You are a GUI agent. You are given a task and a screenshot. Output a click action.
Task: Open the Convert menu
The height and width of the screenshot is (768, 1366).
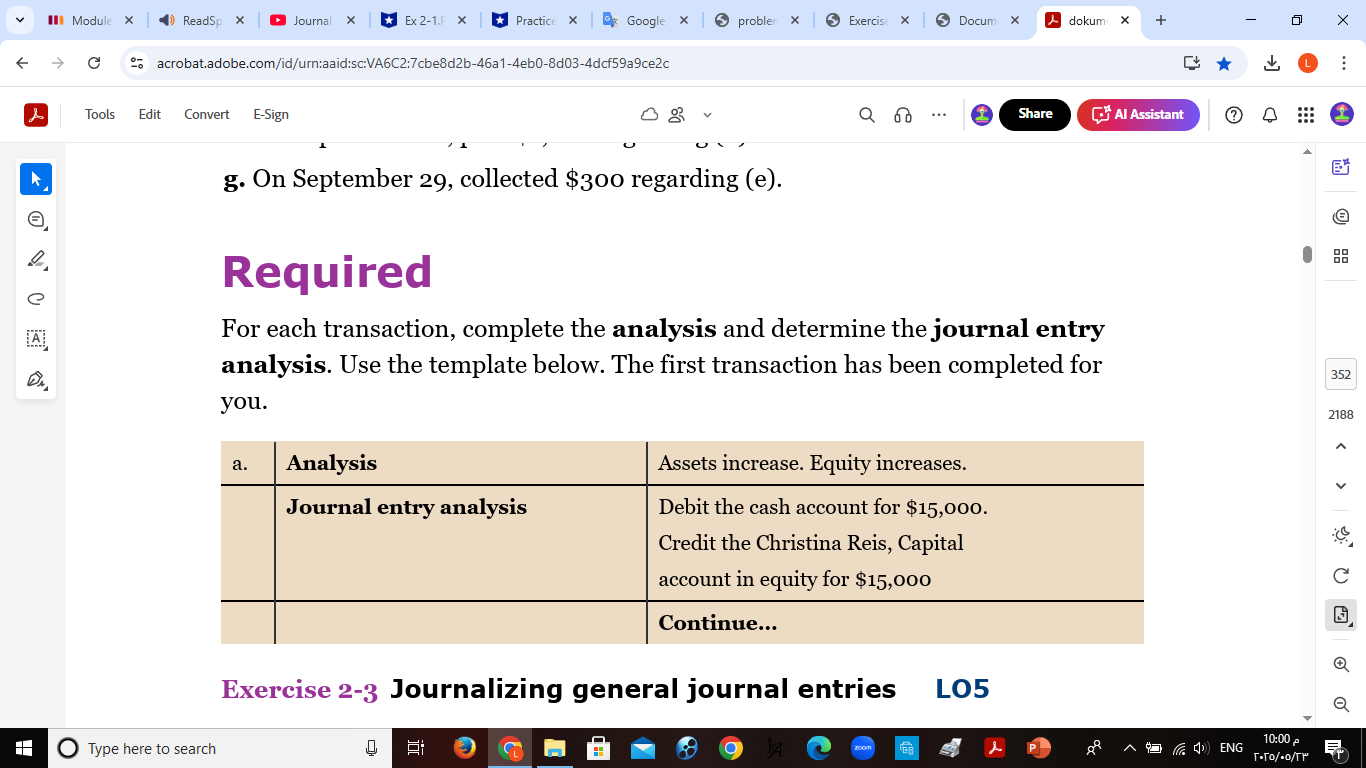pyautogui.click(x=207, y=115)
